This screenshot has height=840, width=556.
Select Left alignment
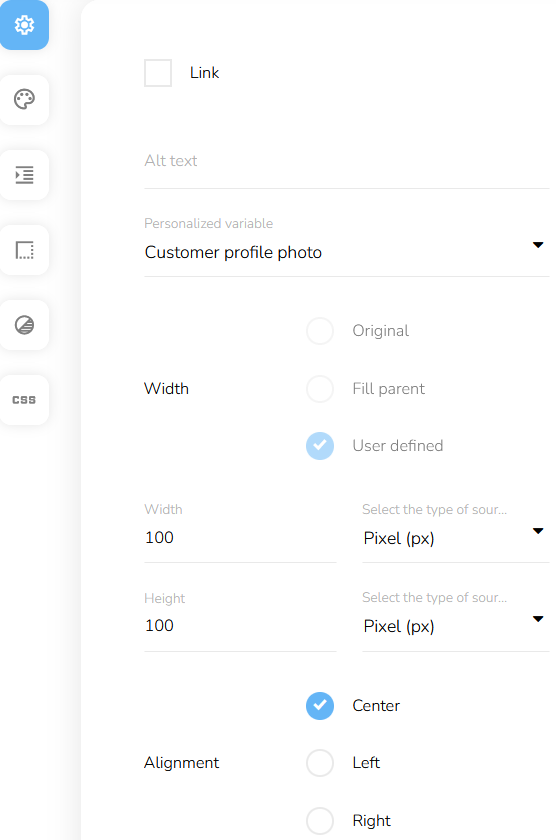click(x=320, y=763)
